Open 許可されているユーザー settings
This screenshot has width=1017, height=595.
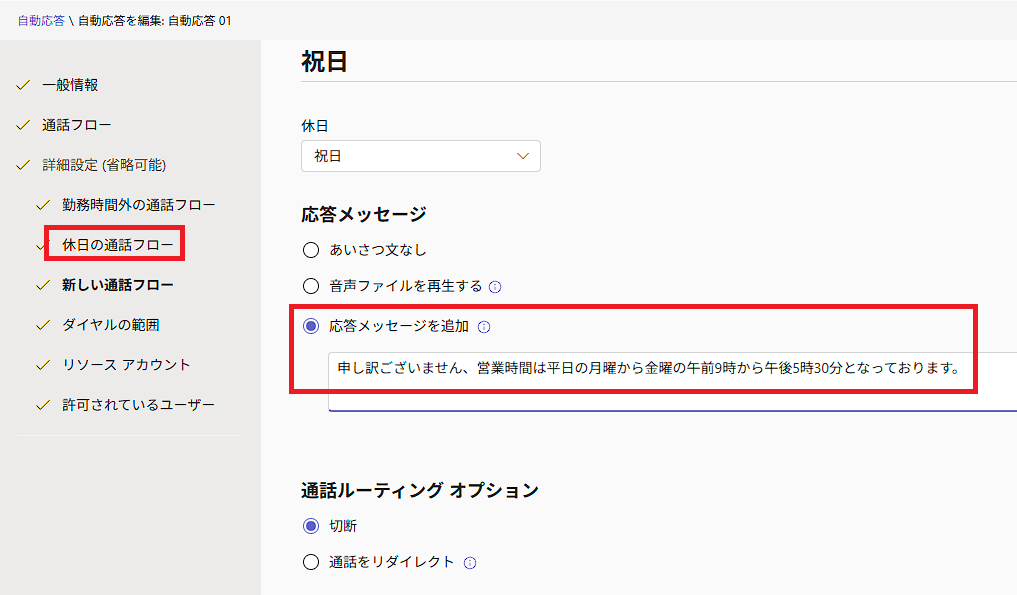point(138,405)
